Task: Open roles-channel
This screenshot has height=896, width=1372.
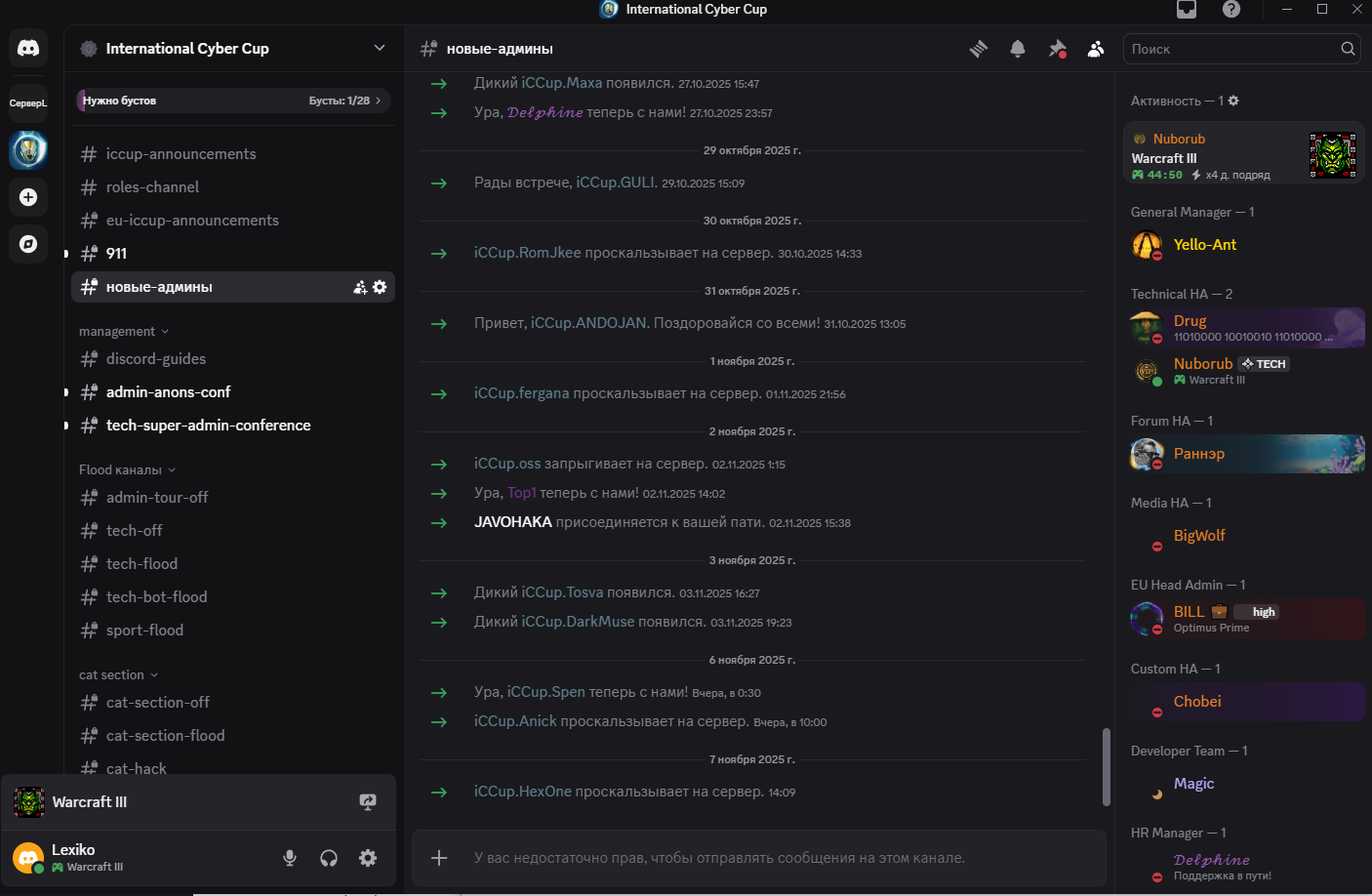Action: [x=233, y=187]
